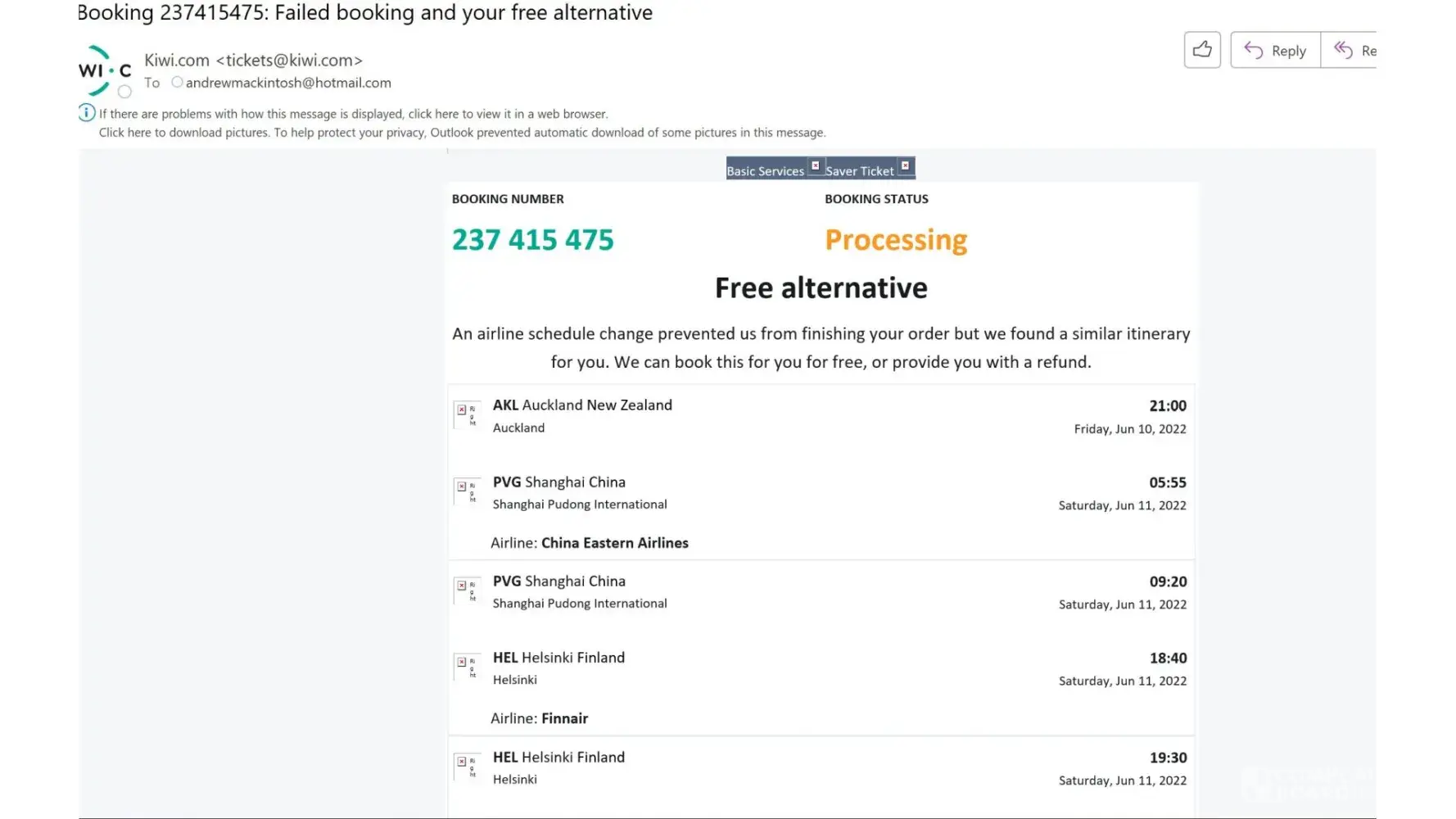Click HEL Helsinki Finland arriving at 18:40
1456x819 pixels.
click(558, 658)
